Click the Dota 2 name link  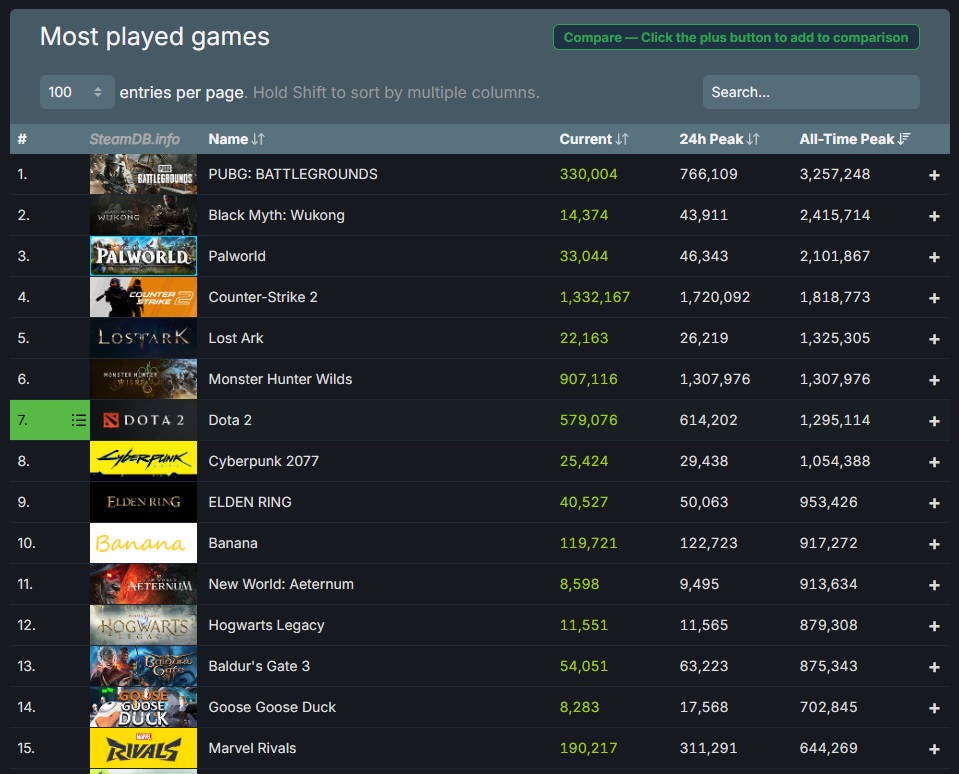pyautogui.click(x=230, y=420)
